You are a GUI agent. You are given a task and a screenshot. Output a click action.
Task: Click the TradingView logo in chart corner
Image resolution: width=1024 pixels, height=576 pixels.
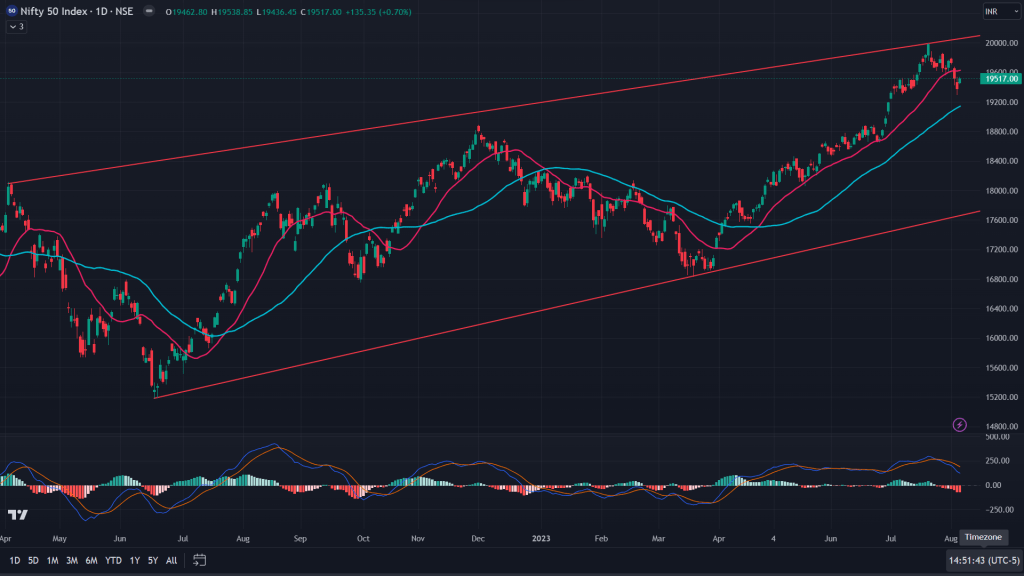[x=17, y=515]
